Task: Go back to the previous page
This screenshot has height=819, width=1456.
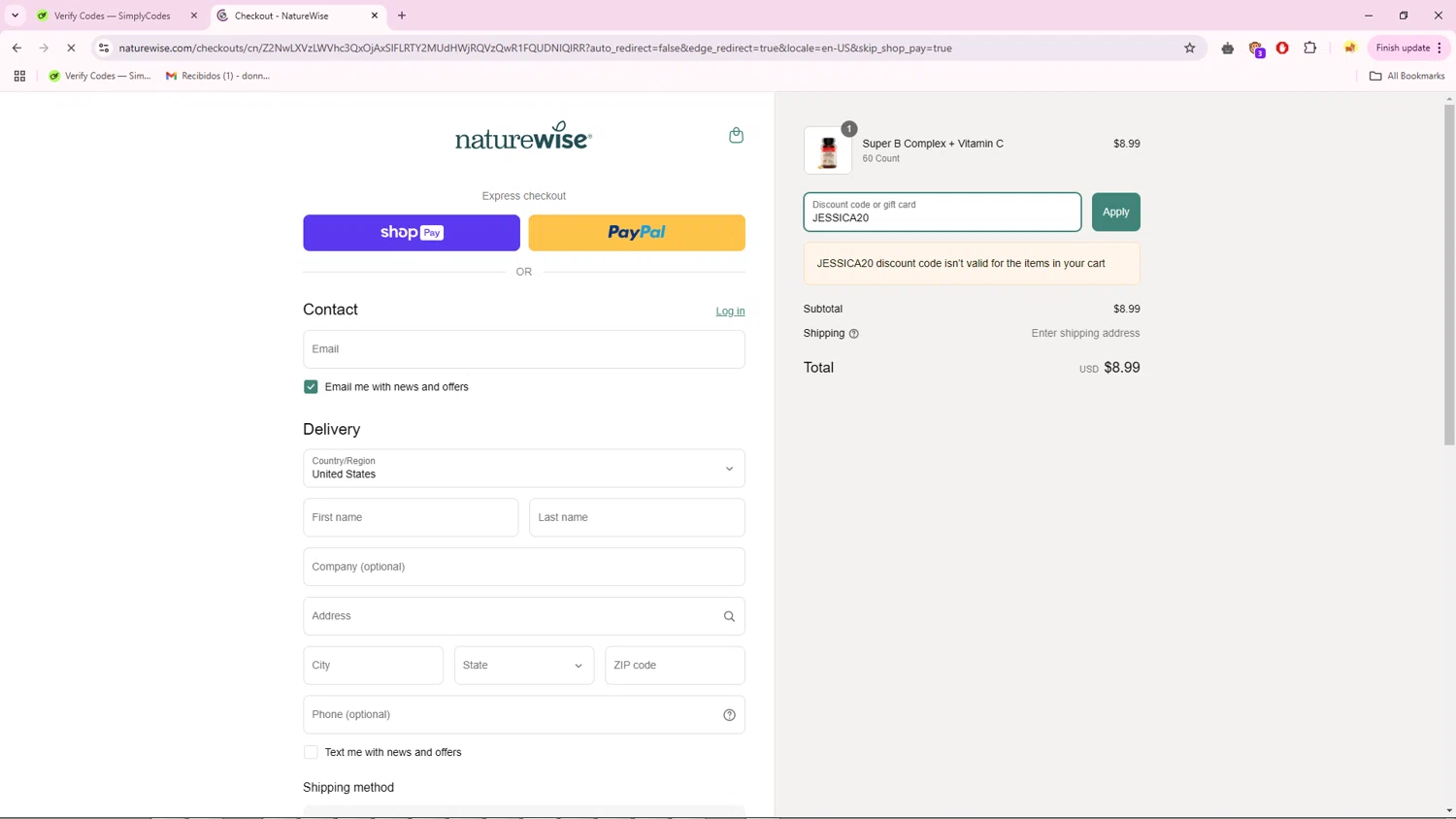Action: pyautogui.click(x=17, y=48)
